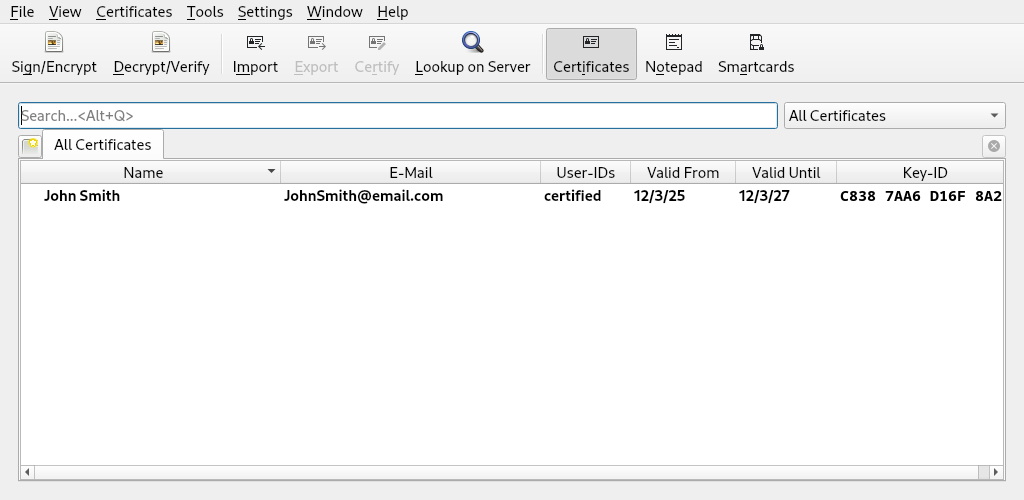Open the Decrypt/Verify tool
Screen dimensions: 1024x500
point(161,54)
